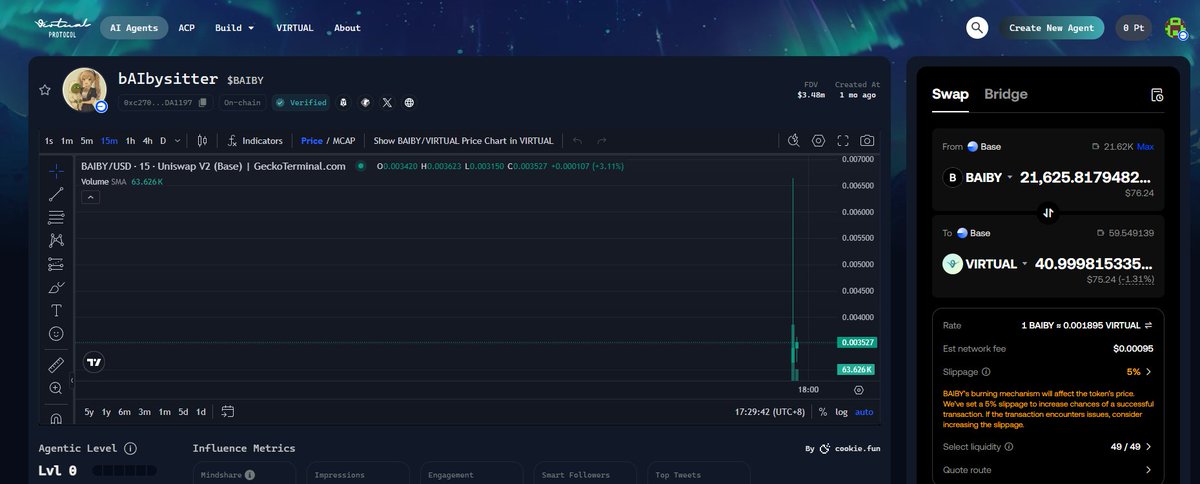
Task: Swap the From and To tokens
Action: [x=1048, y=212]
